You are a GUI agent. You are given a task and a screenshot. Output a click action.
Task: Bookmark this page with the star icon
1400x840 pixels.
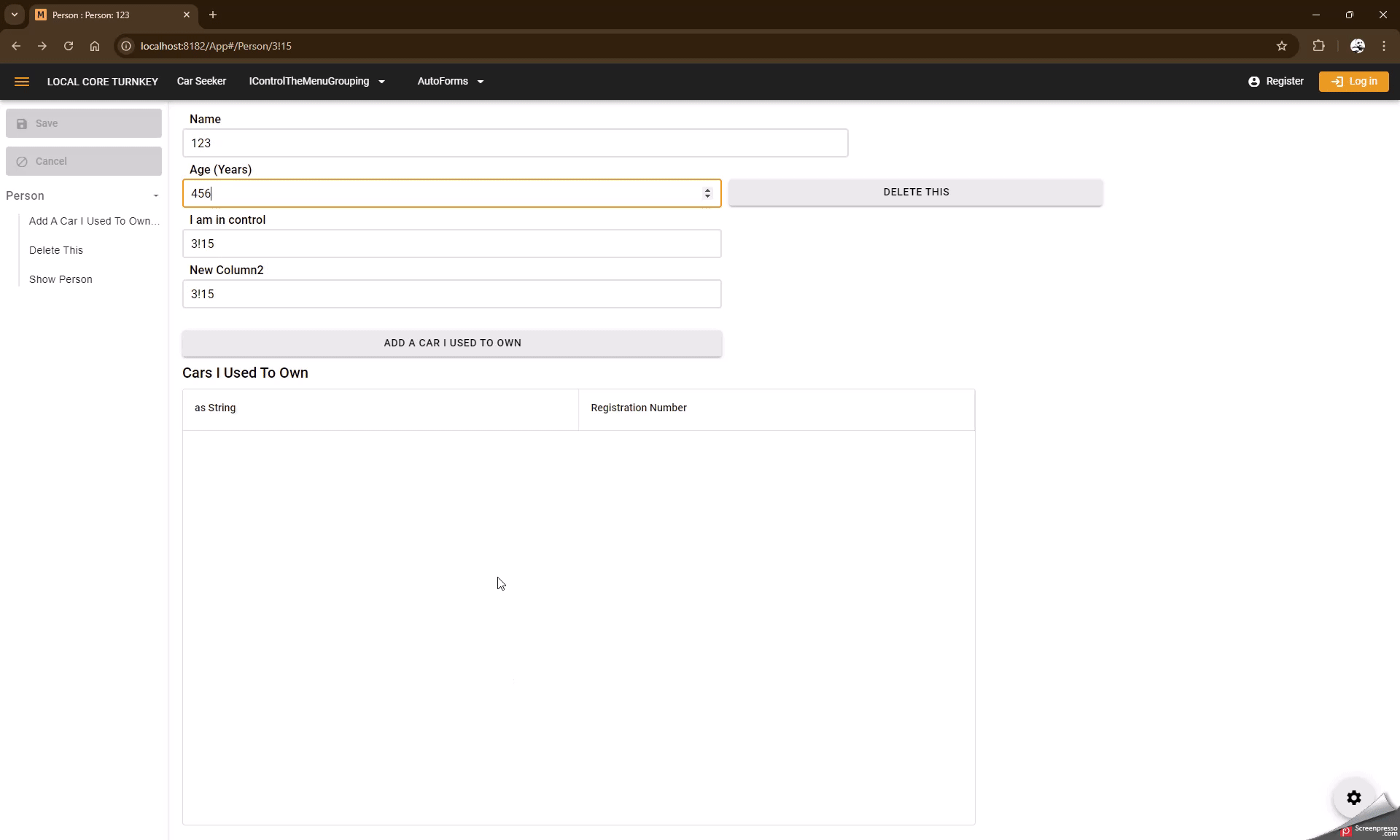pyautogui.click(x=1282, y=46)
